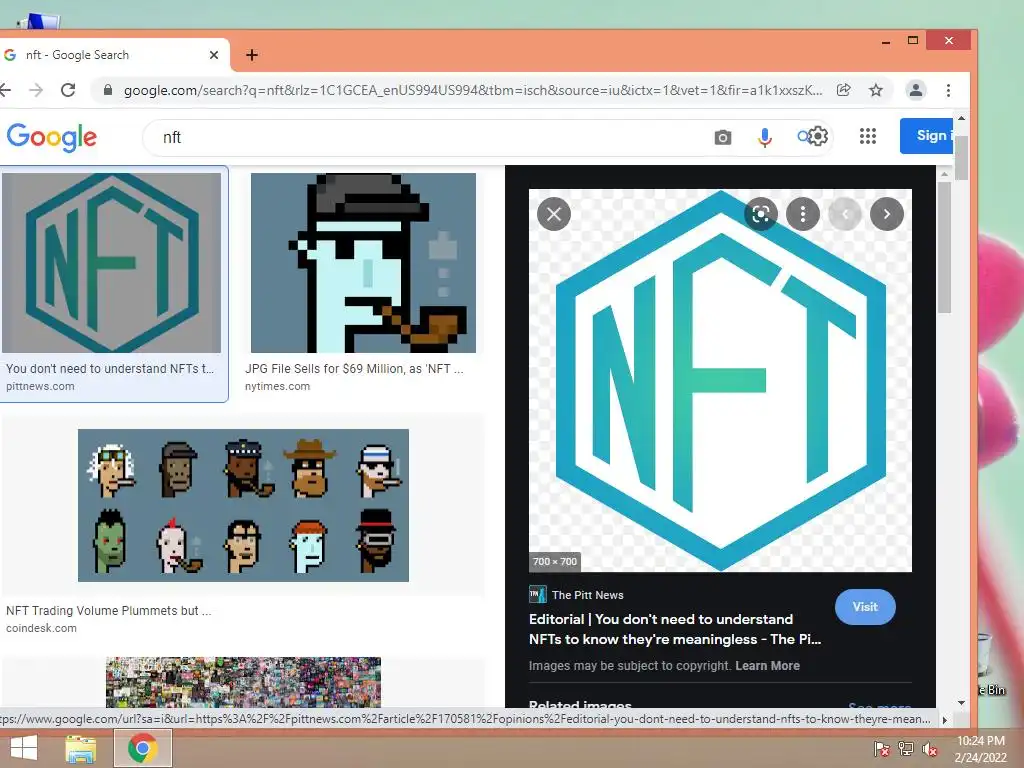The width and height of the screenshot is (1024, 768).
Task: Search inside image with Lens icon
Action: 761,214
